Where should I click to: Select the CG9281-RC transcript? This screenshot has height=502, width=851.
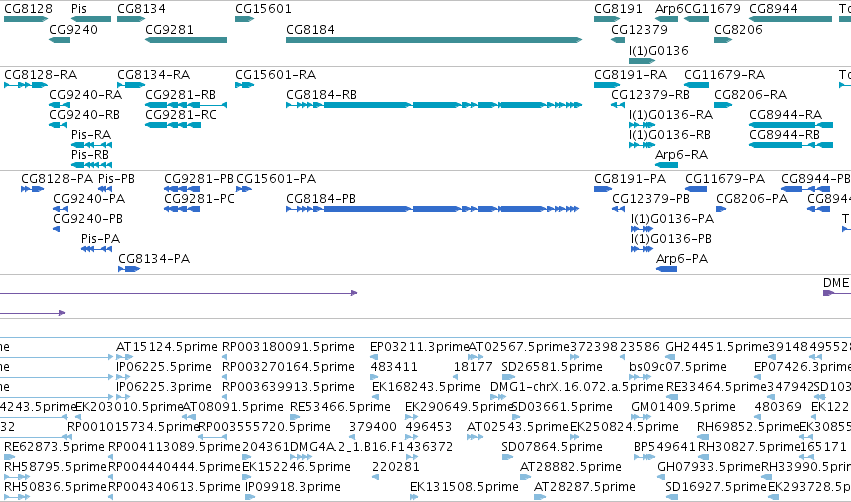pos(173,125)
